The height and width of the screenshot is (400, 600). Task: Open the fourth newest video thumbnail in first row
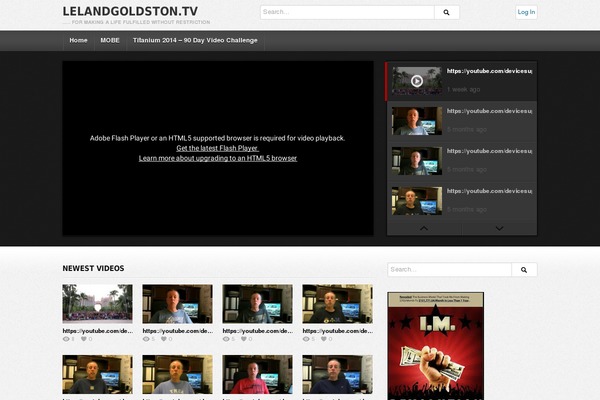[x=338, y=304]
